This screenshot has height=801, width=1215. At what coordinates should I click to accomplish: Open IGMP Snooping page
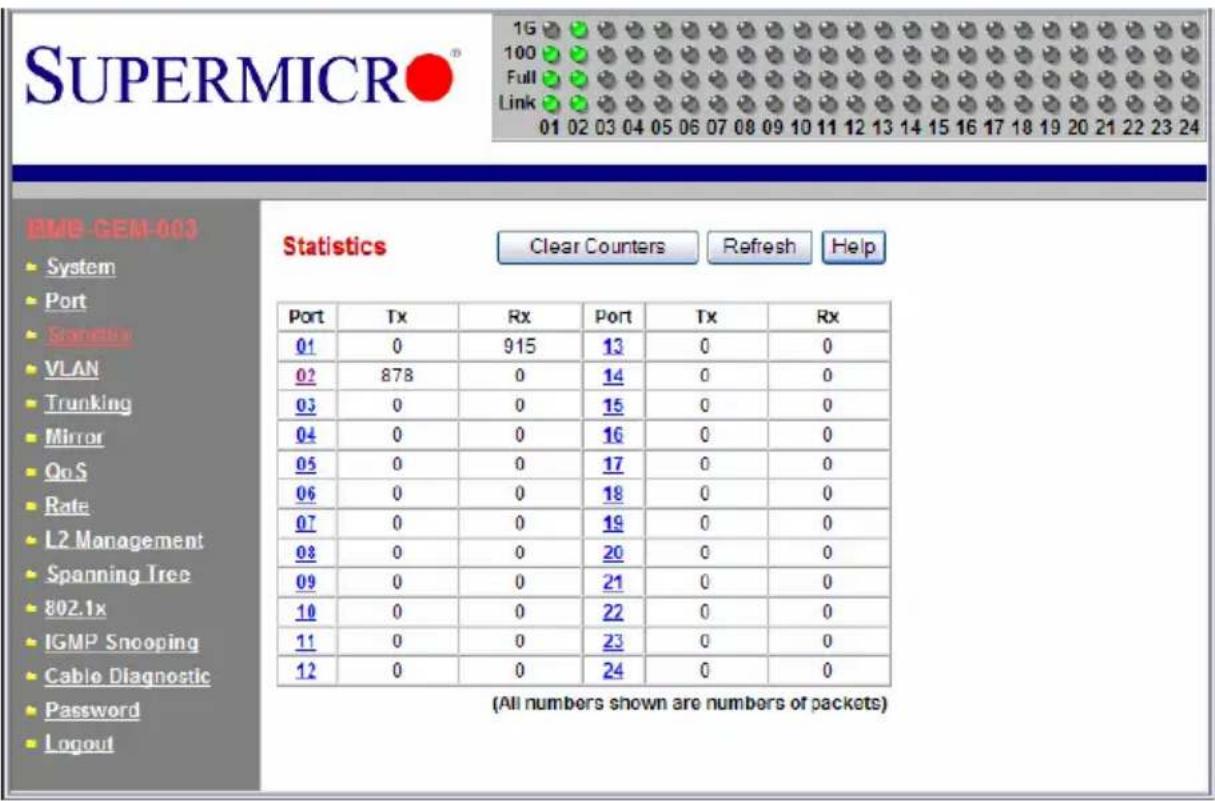pos(122,642)
